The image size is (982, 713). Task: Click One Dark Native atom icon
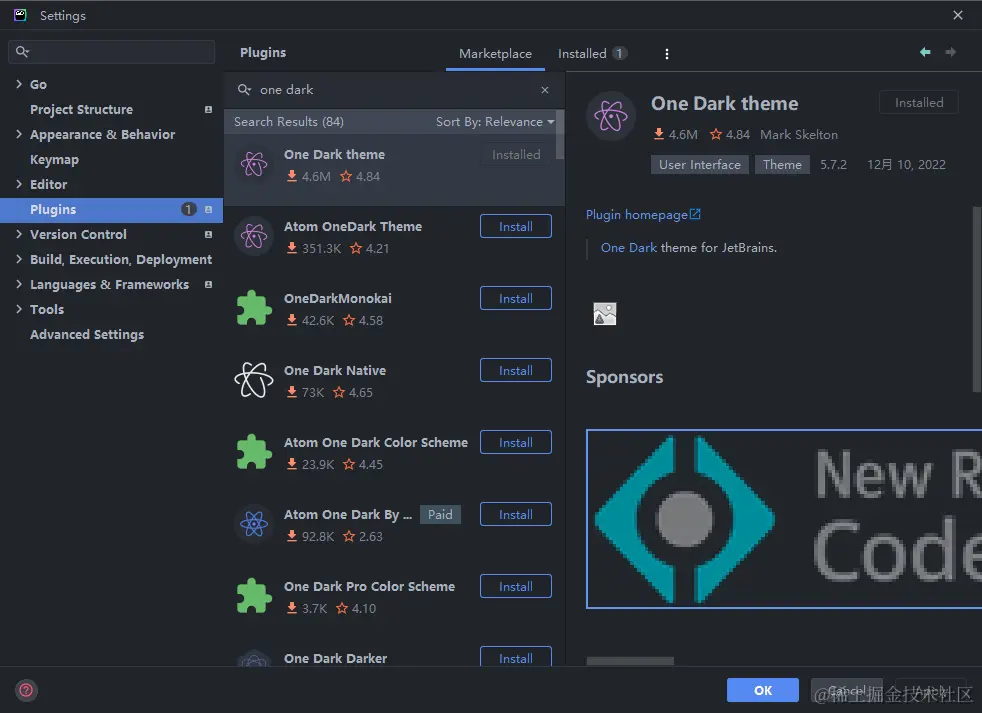(x=254, y=380)
